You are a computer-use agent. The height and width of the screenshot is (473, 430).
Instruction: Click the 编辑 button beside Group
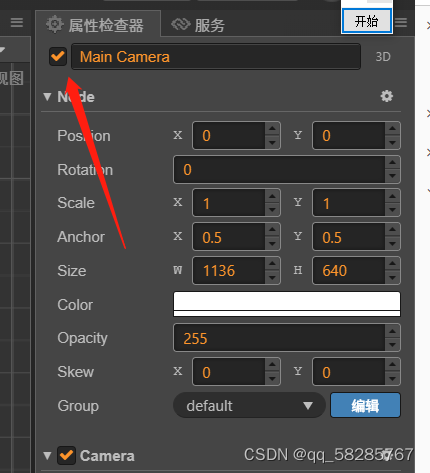pos(365,405)
